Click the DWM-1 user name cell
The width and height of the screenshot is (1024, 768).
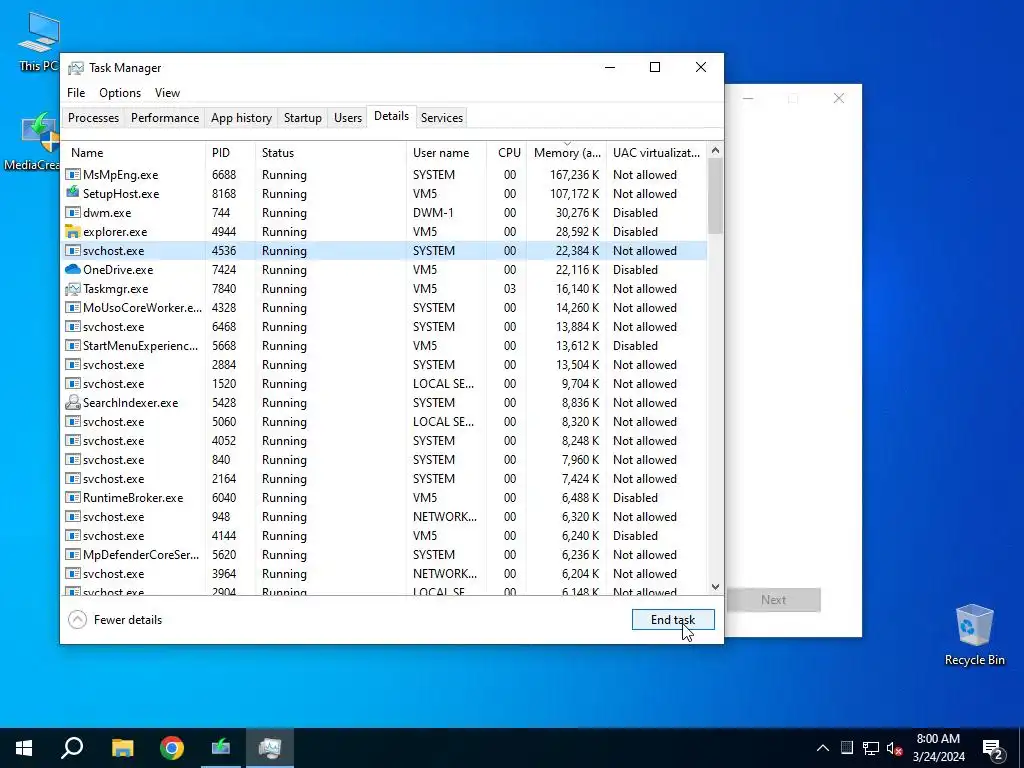[x=432, y=213]
